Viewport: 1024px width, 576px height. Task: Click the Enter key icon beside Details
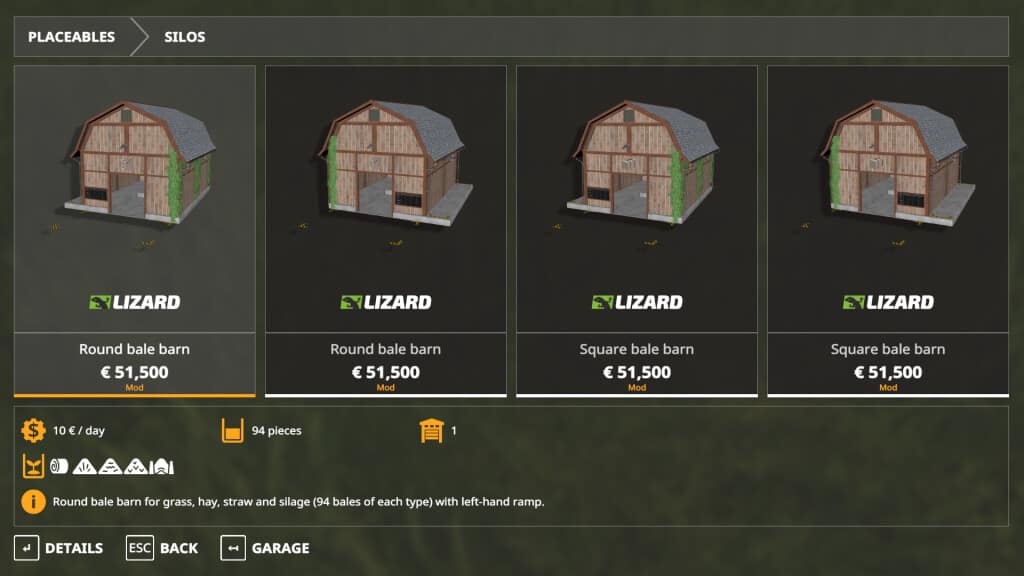[x=27, y=548]
